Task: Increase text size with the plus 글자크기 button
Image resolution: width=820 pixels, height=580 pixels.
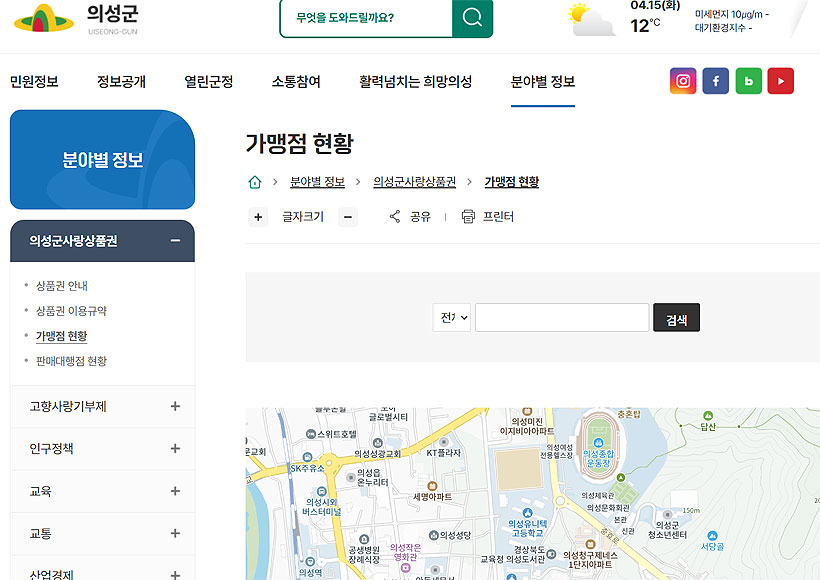Action: point(256,216)
